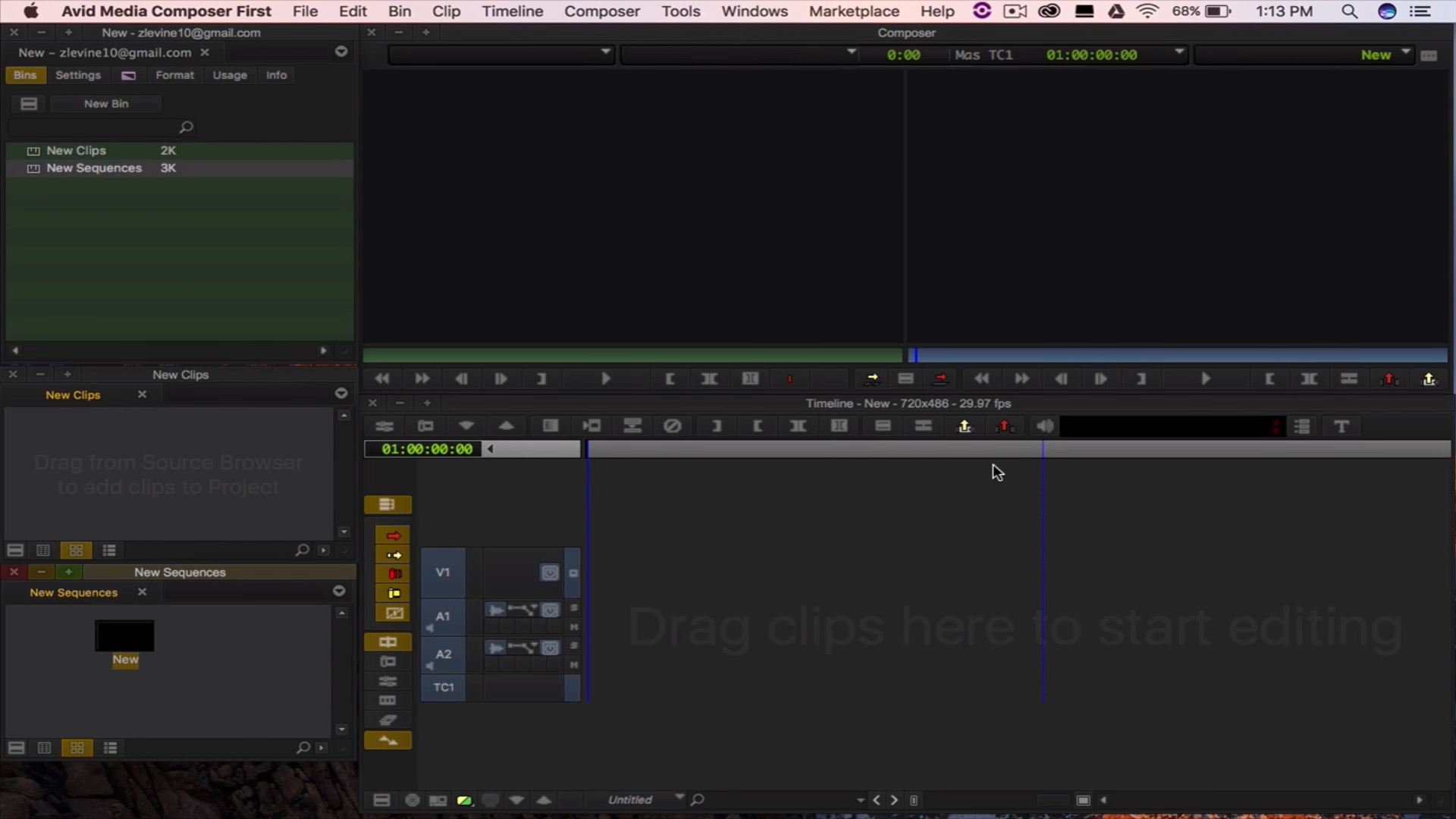Select the yellow Extract/Splice-In segment tool

pos(393,554)
